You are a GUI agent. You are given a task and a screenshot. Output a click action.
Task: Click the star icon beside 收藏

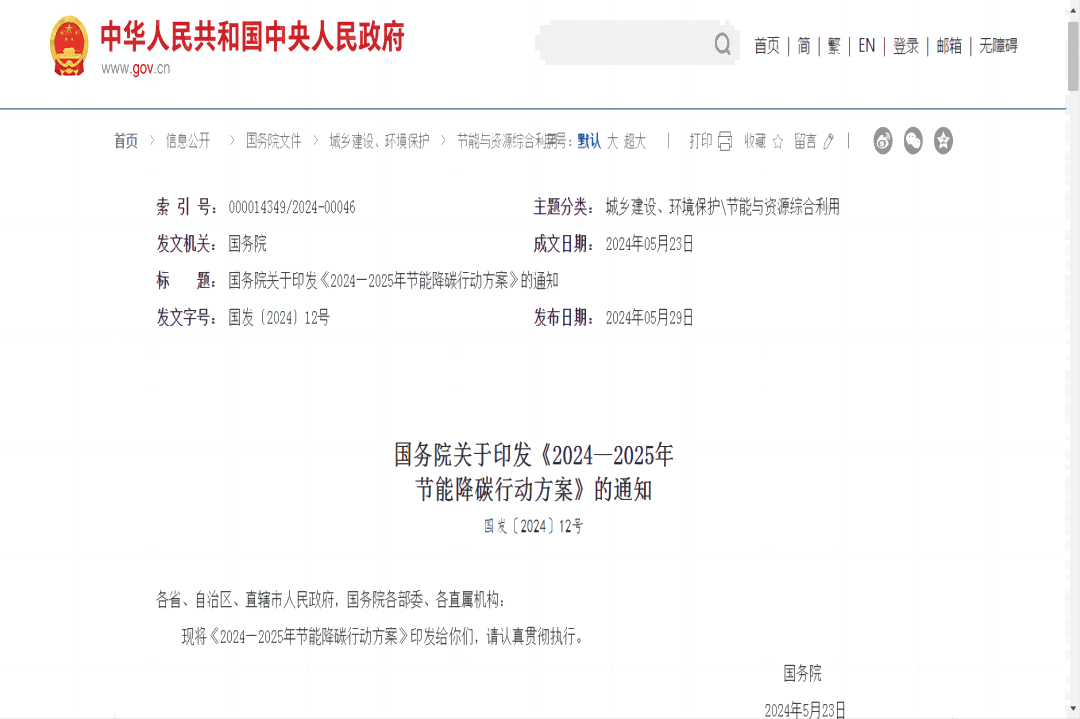pos(778,142)
